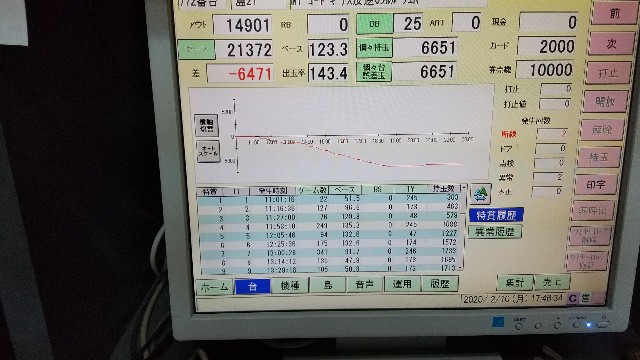Viewport: 640px width, 360px height.
Task: Click the 異常 count field showing 2
Action: click(548, 177)
